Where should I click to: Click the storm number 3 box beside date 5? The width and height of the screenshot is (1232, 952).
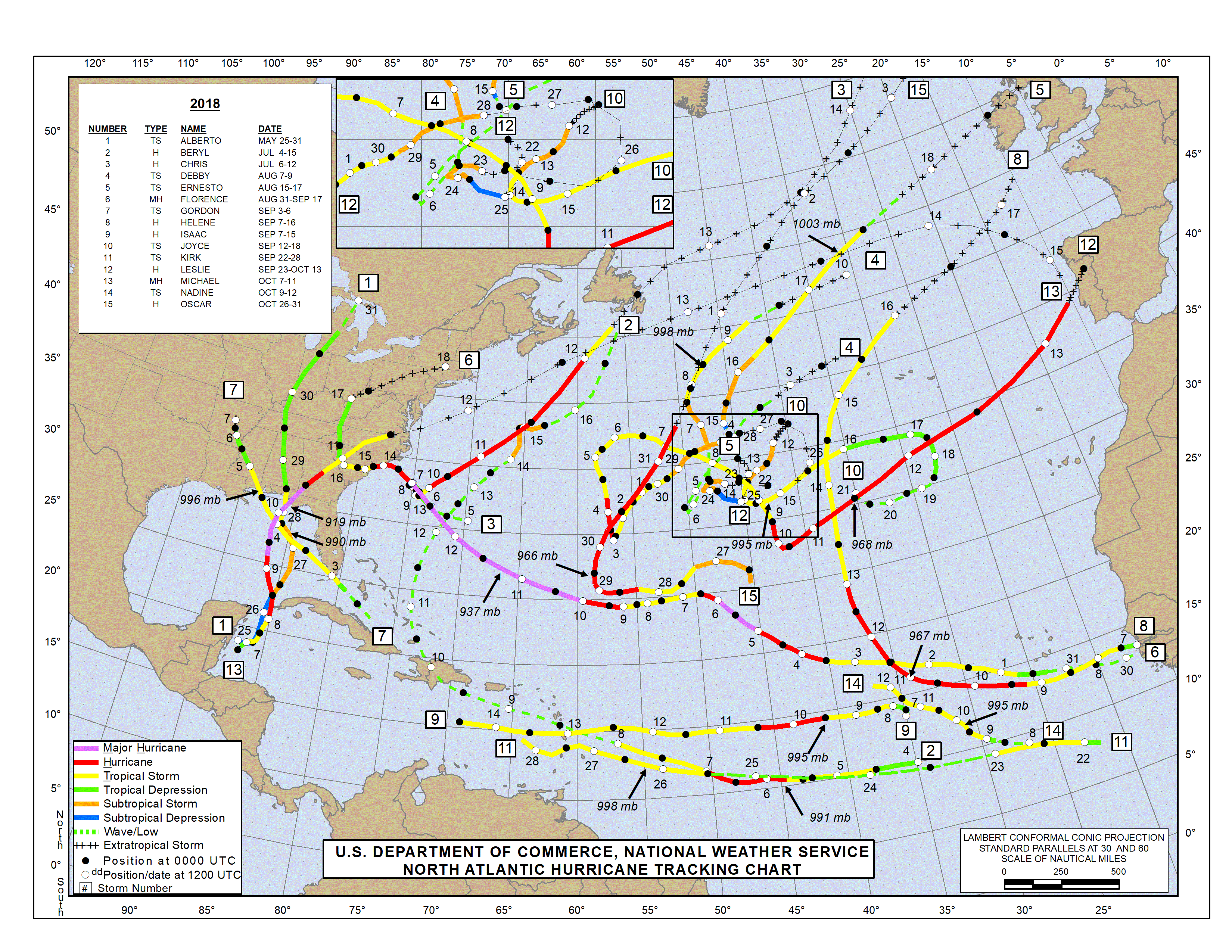[491, 524]
